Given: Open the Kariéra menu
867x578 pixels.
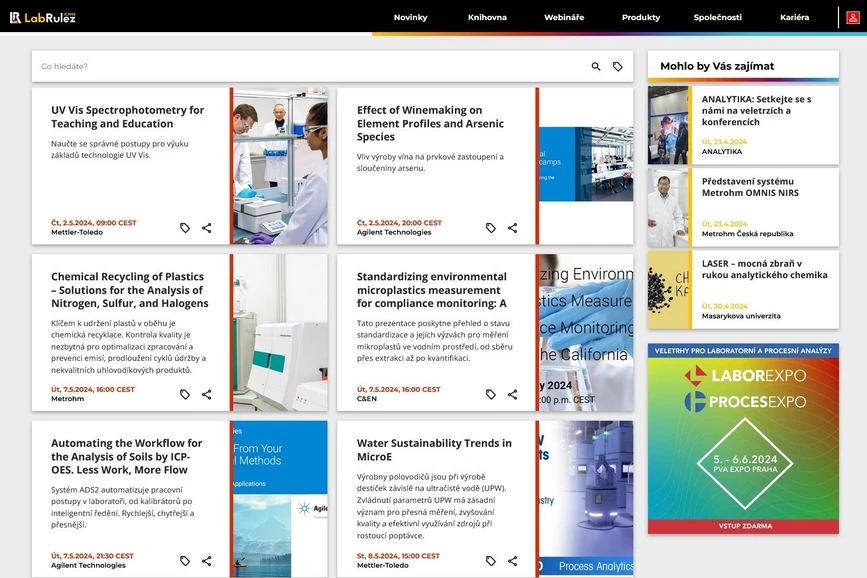Looking at the screenshot, I should coord(795,17).
